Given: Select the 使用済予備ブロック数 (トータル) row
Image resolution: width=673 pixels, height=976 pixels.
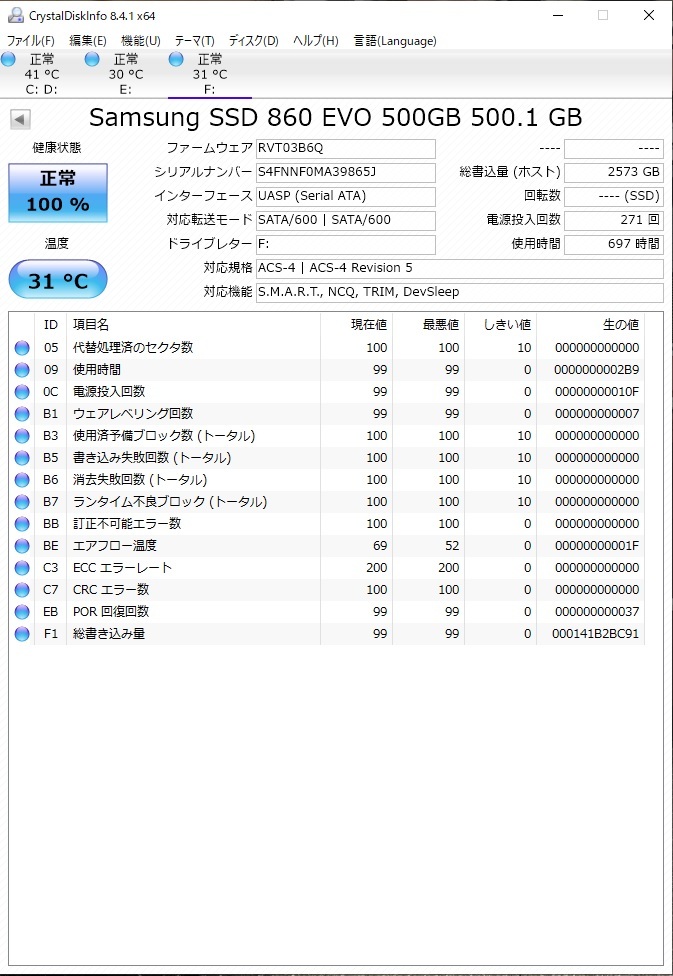Looking at the screenshot, I should 327,436.
